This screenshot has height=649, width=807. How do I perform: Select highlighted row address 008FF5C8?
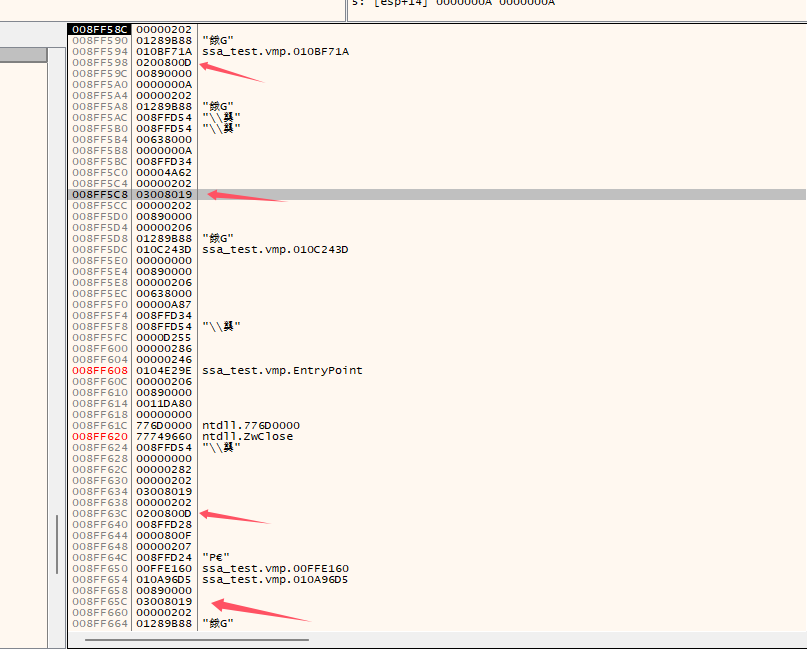(x=99, y=195)
